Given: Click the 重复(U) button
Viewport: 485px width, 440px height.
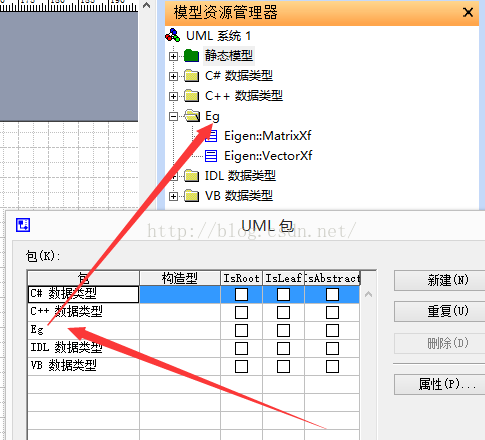Looking at the screenshot, I should pos(439,311).
